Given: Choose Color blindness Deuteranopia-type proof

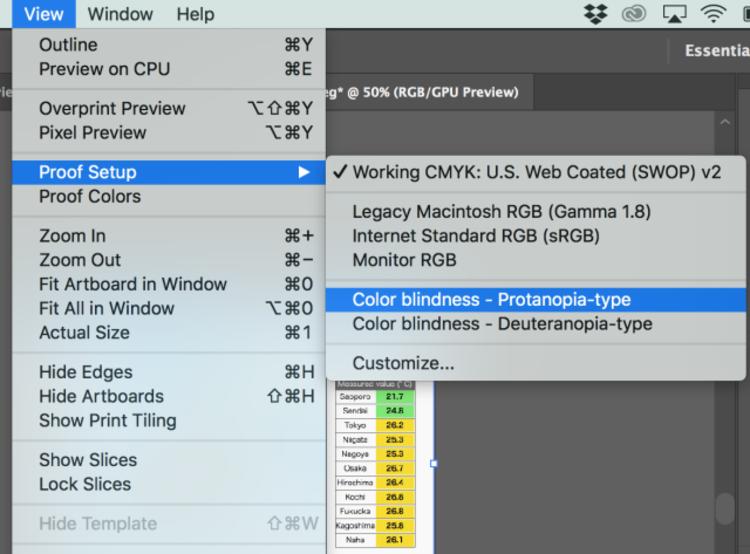Looking at the screenshot, I should point(502,324).
